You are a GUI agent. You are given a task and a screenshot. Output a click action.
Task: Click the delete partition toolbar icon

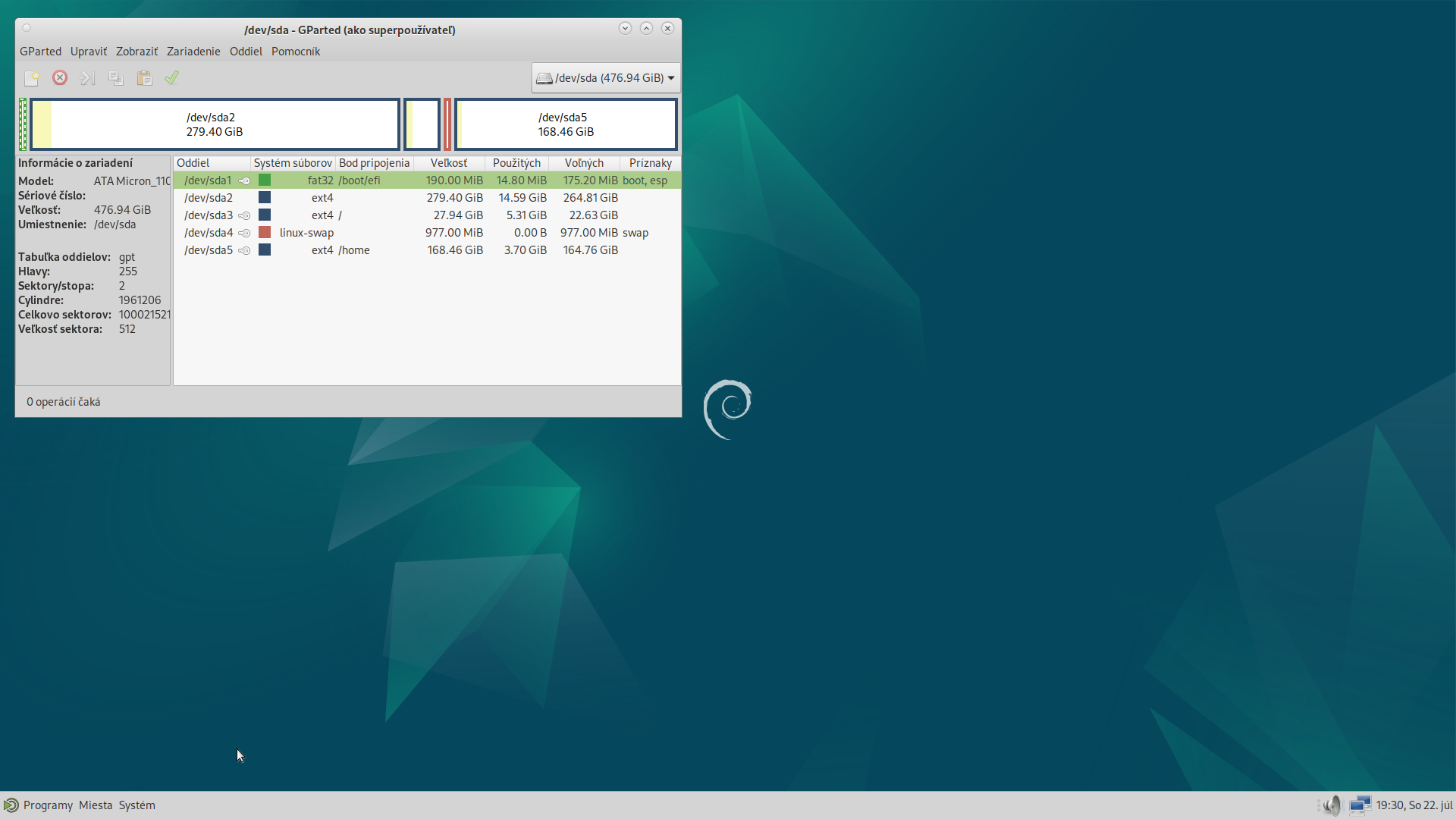point(60,78)
